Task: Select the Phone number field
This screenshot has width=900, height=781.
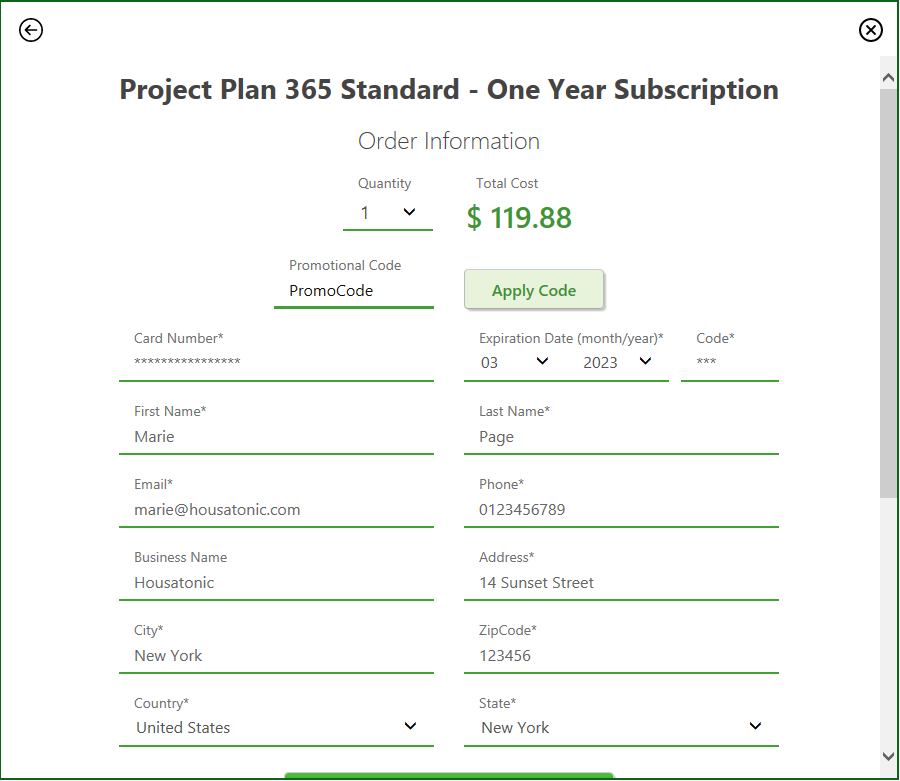Action: tap(621, 510)
